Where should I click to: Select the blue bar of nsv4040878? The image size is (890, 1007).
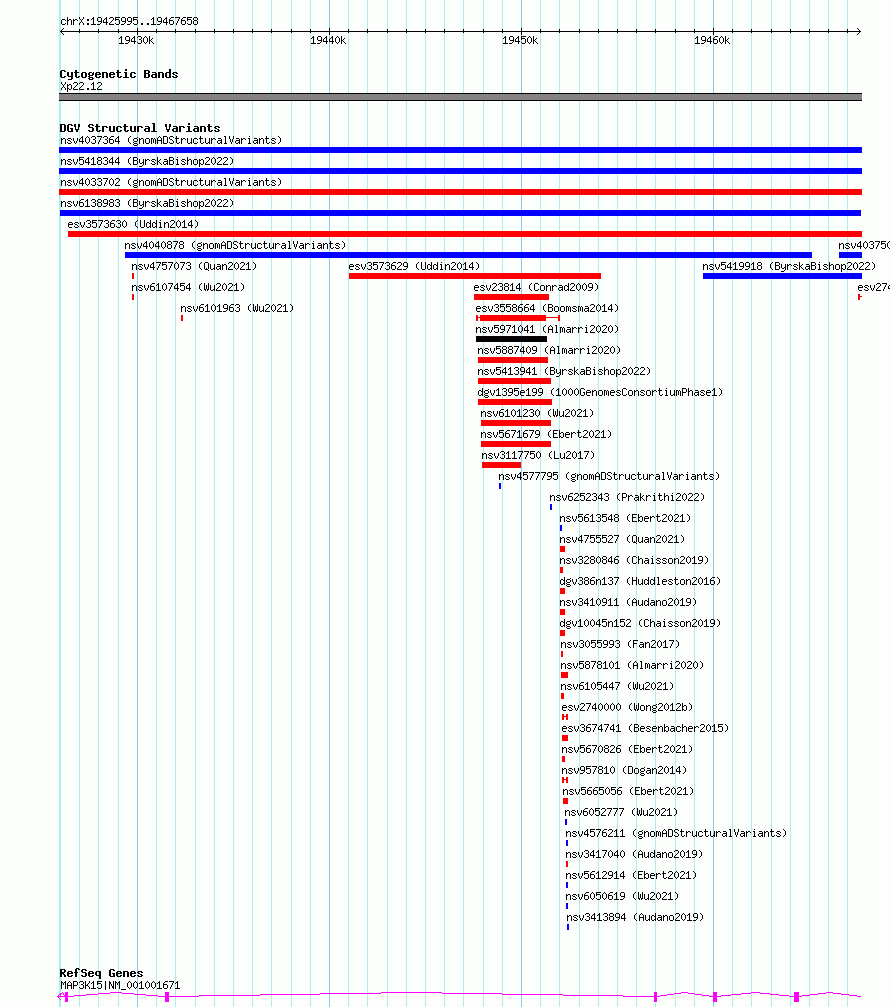[x=468, y=255]
